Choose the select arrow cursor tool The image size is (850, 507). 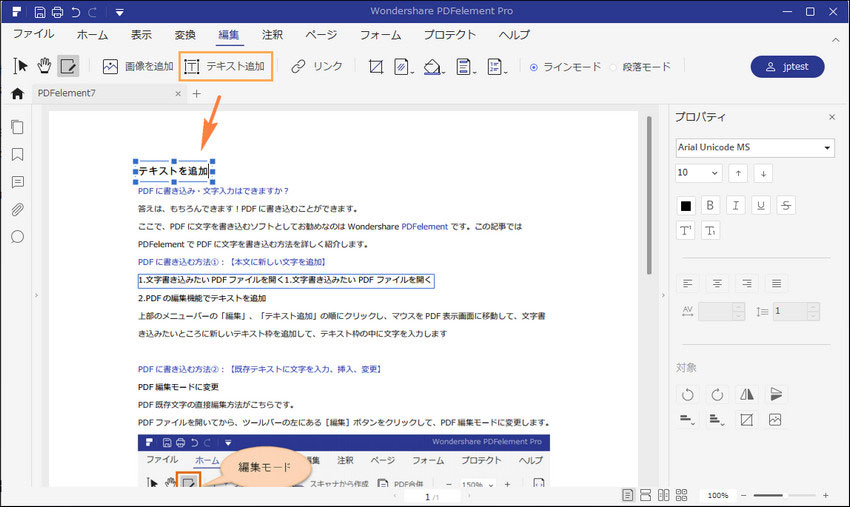(21, 66)
